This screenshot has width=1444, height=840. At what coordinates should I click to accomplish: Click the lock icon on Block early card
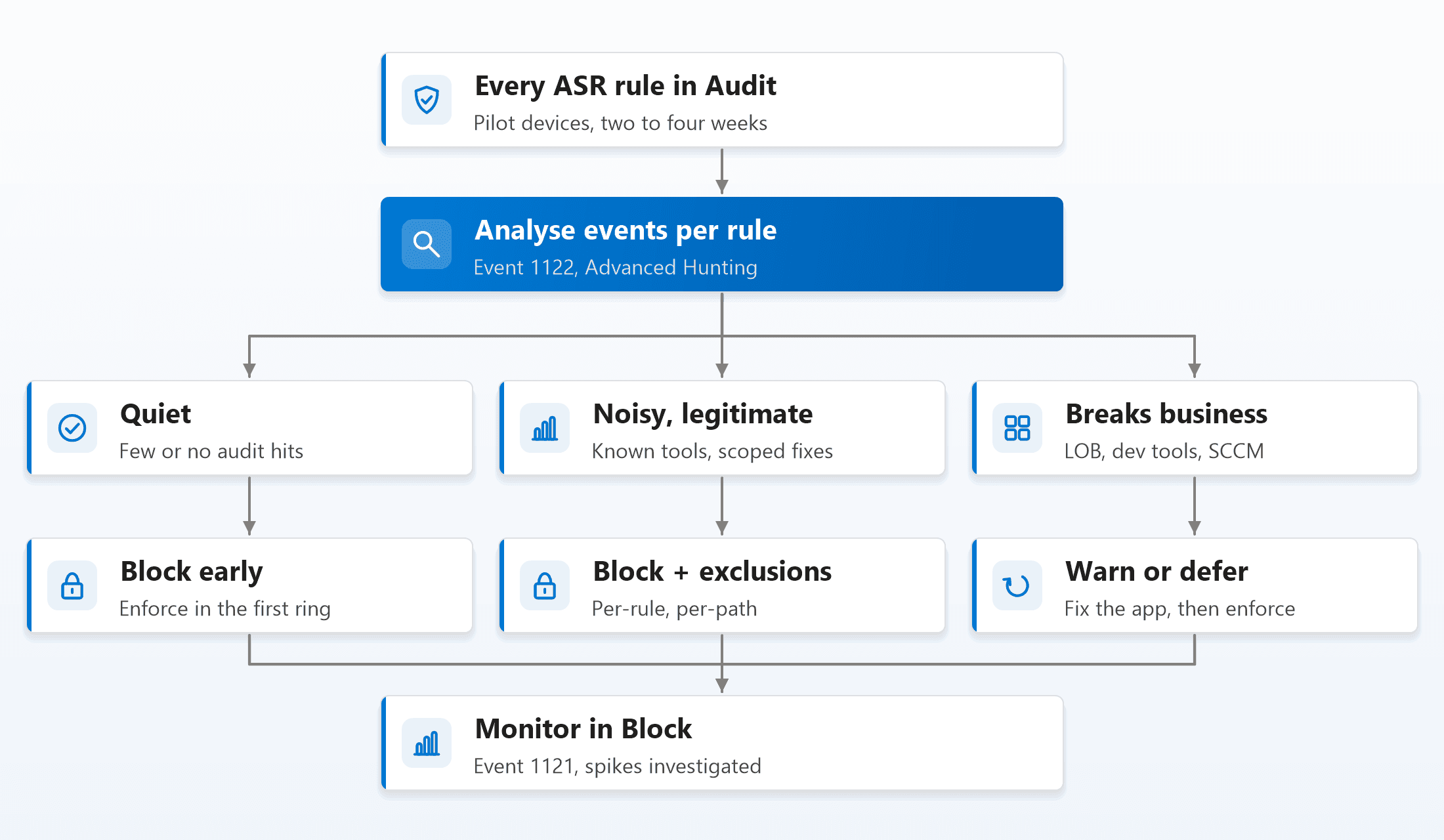tap(72, 585)
